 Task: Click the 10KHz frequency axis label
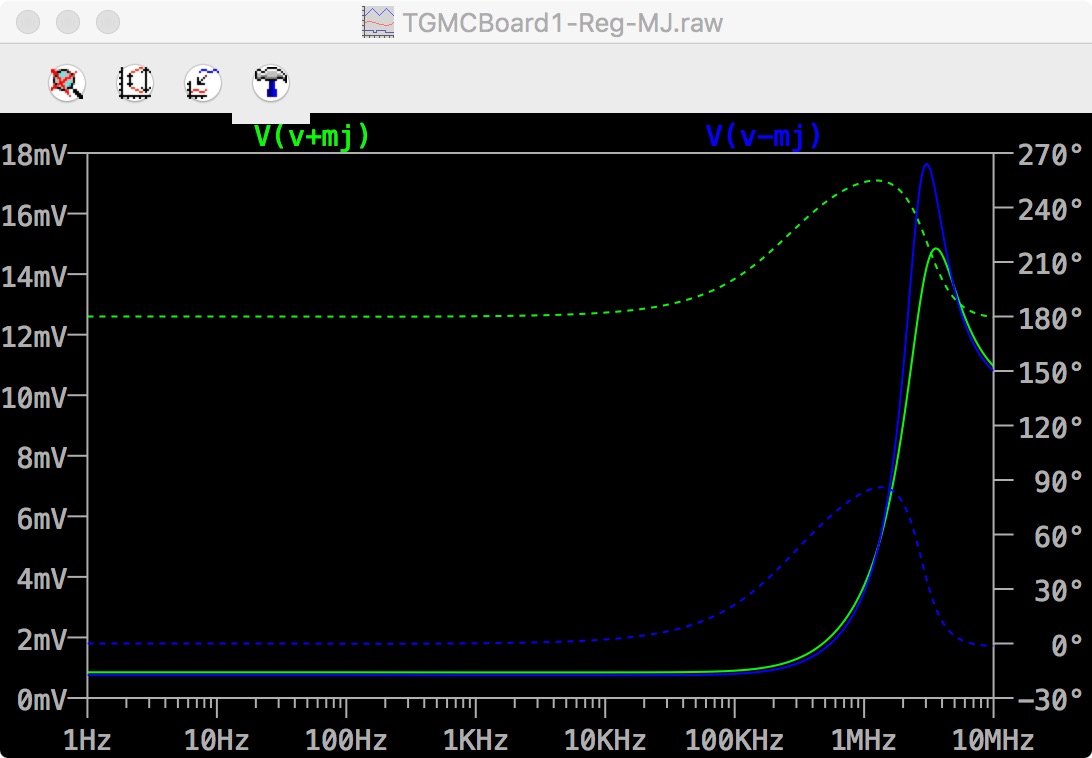click(x=604, y=739)
